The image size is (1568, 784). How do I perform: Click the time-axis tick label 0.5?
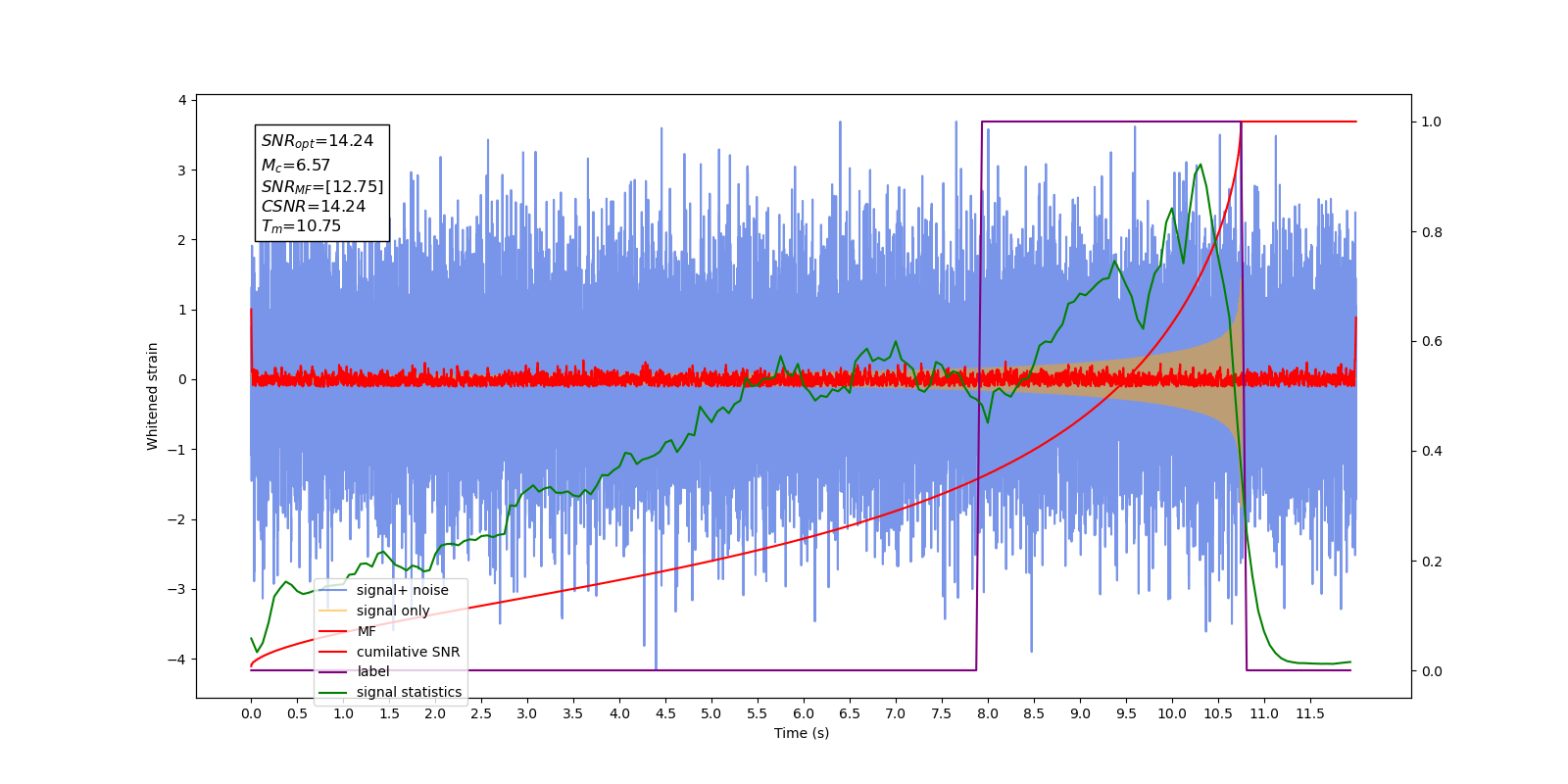point(297,713)
